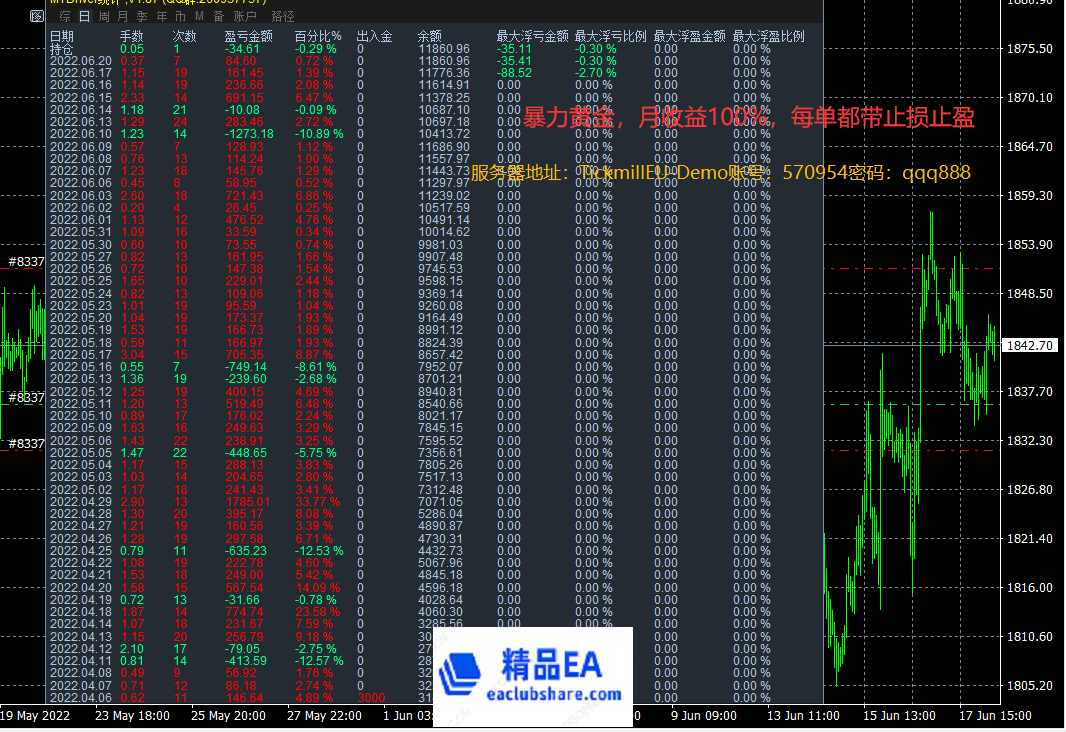Image resolution: width=1066 pixels, height=732 pixels.
Task: Click the 691.15 profit value
Action: (x=245, y=98)
